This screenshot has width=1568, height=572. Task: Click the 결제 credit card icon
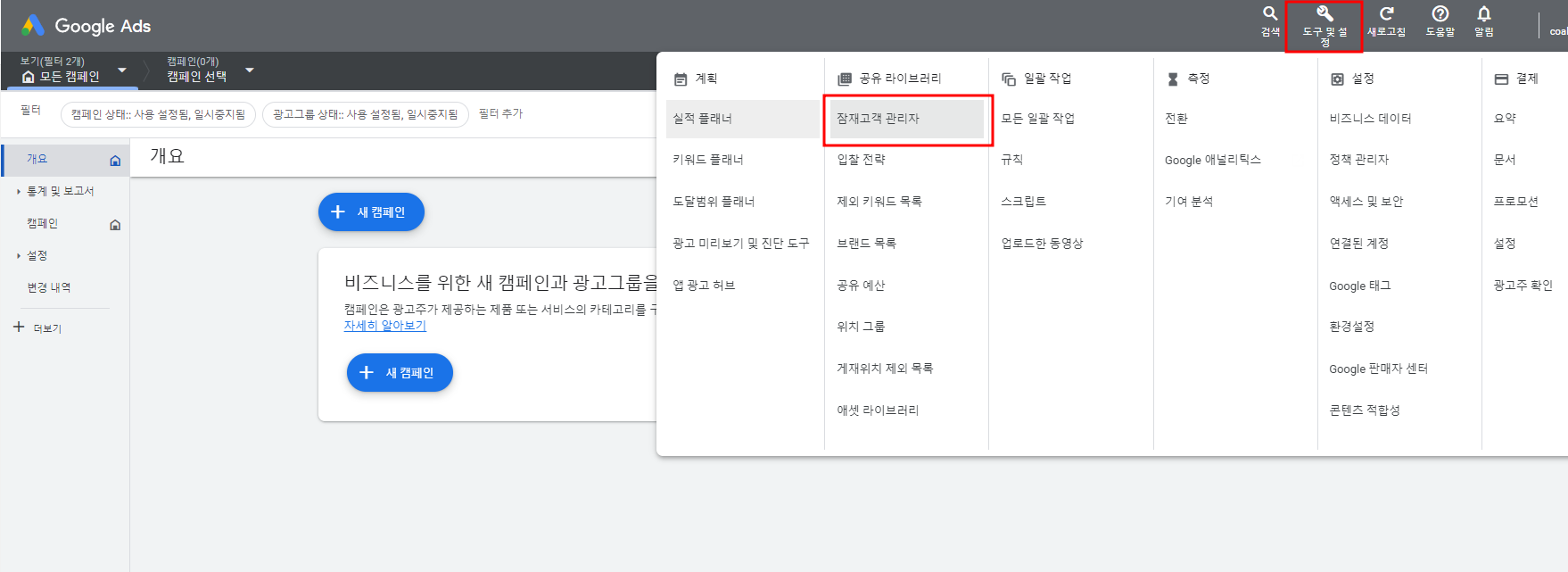[x=1502, y=79]
